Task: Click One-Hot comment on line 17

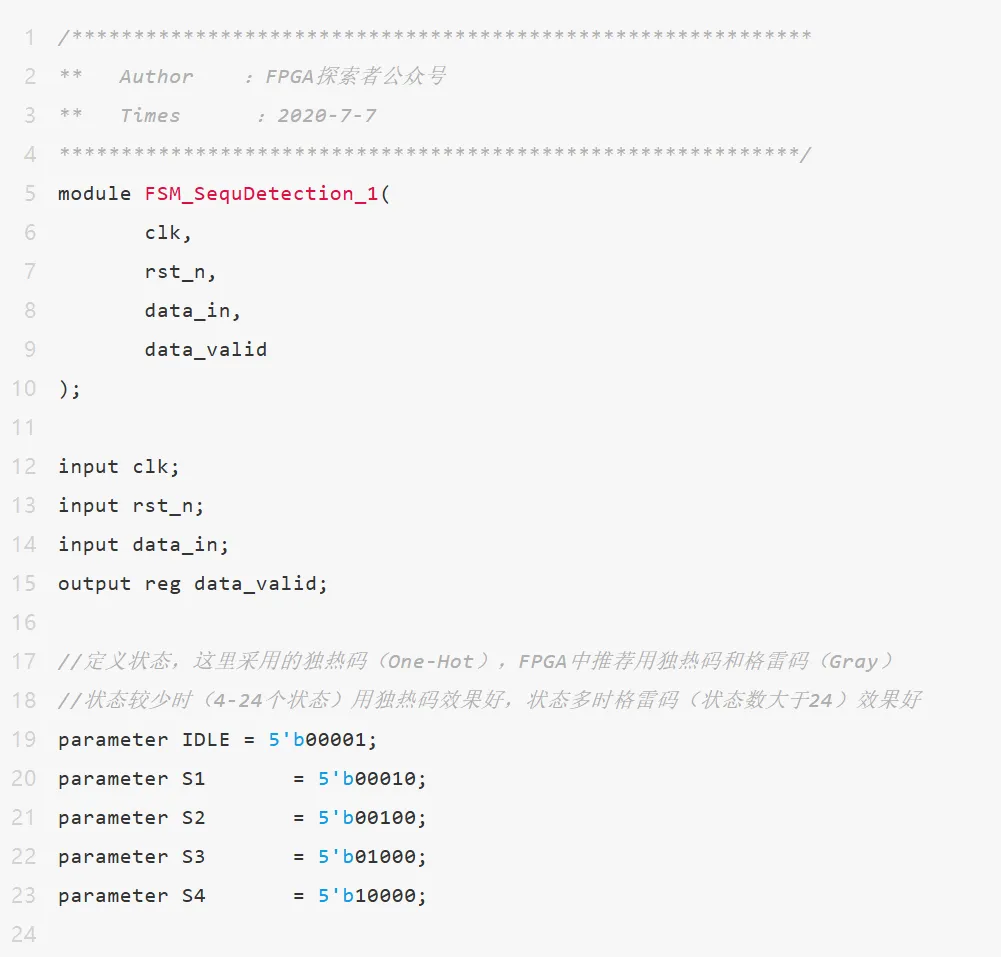Action: click(x=431, y=661)
